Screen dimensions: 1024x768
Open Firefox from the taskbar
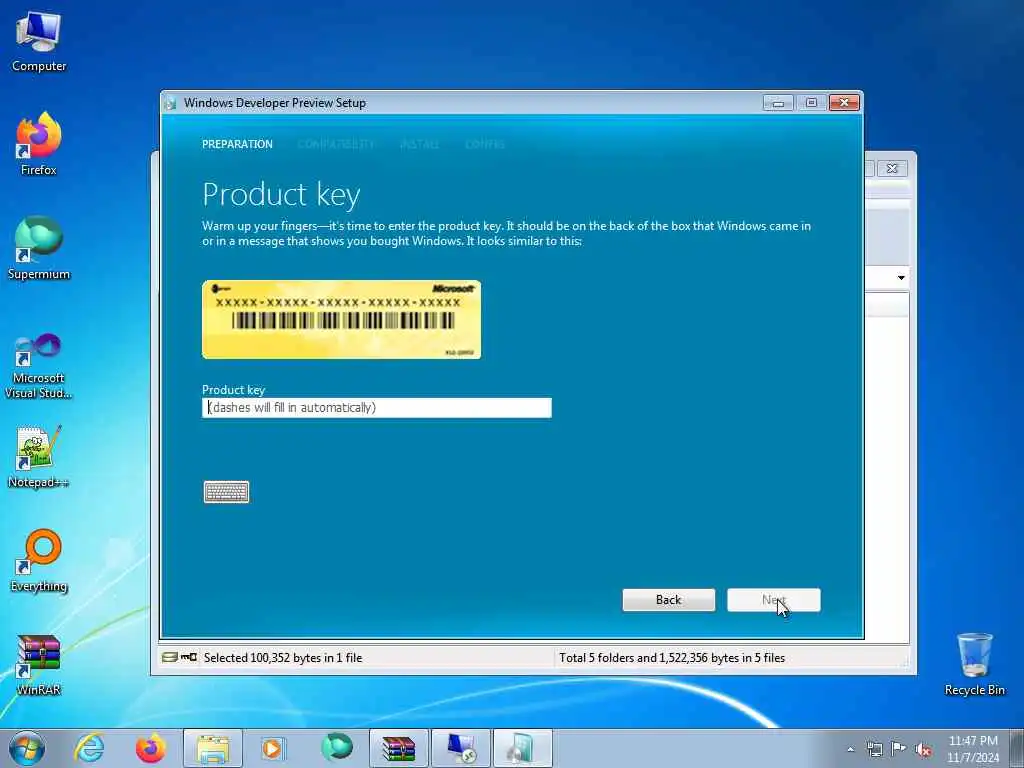click(151, 748)
